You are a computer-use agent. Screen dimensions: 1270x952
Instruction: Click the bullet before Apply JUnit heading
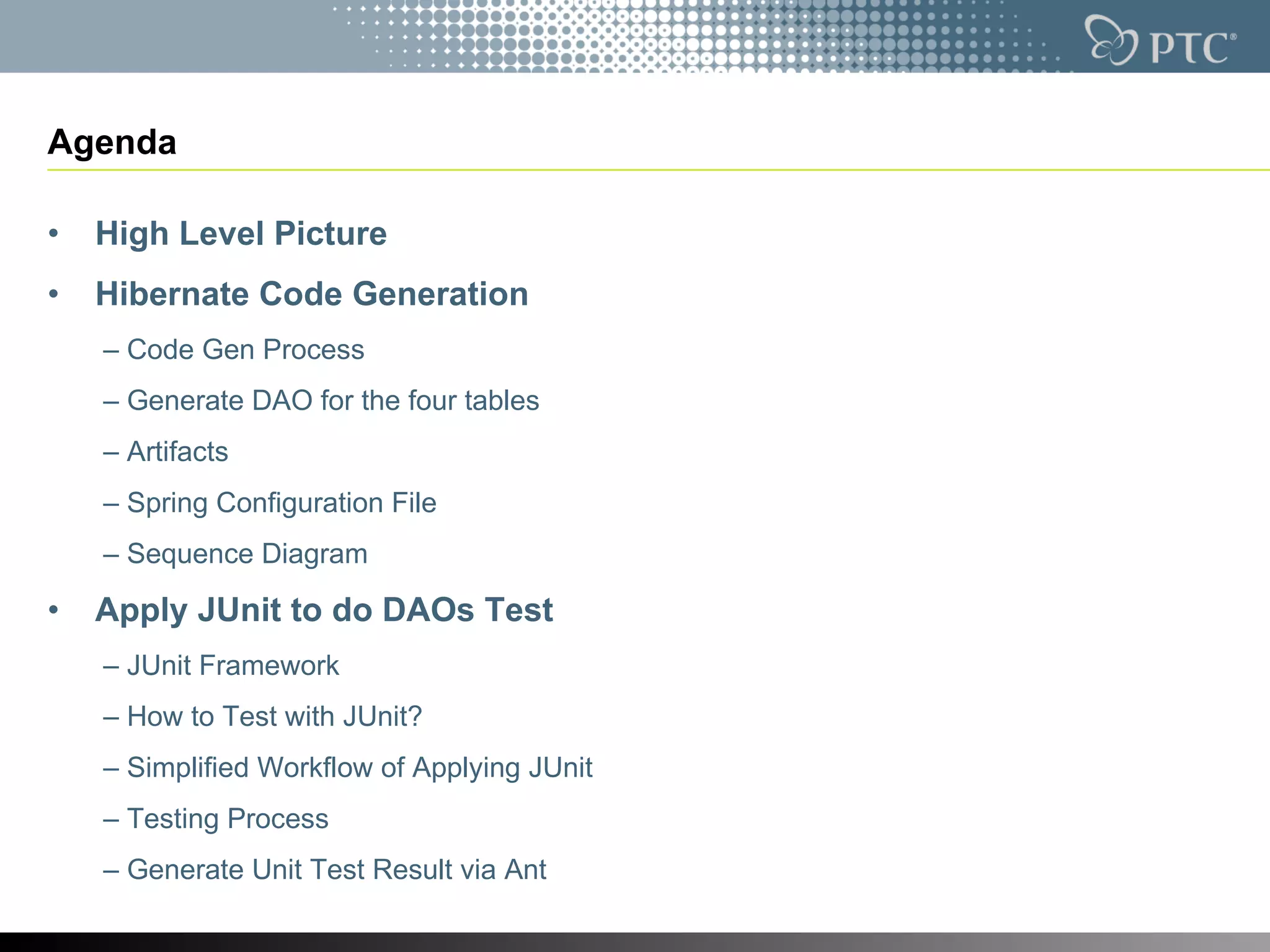click(x=54, y=610)
